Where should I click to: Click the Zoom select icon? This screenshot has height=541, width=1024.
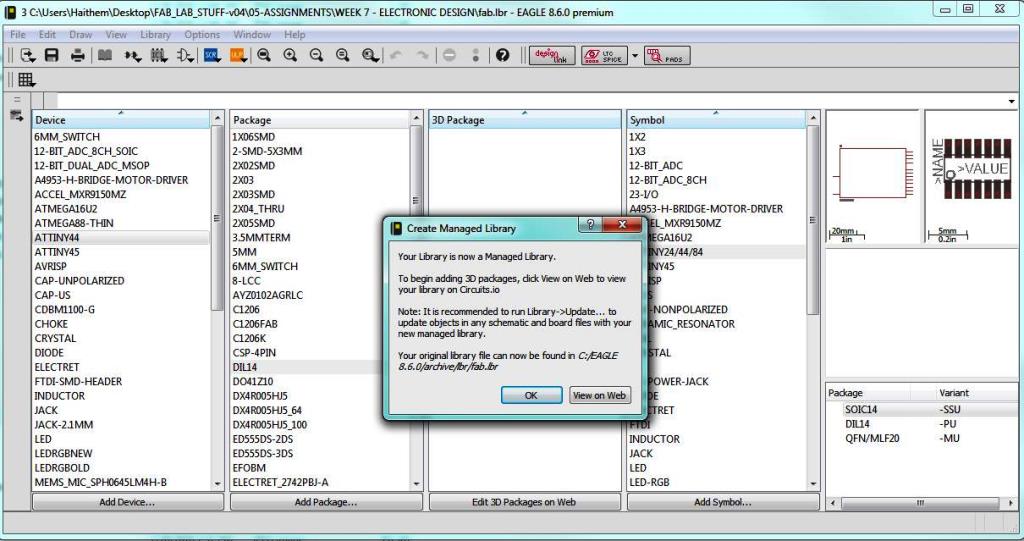[x=370, y=56]
